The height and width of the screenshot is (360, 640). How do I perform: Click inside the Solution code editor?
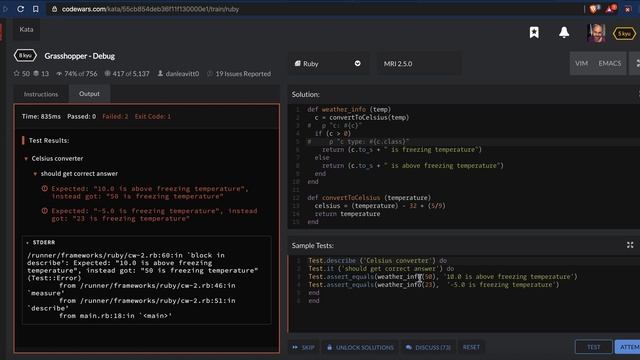[464, 166]
